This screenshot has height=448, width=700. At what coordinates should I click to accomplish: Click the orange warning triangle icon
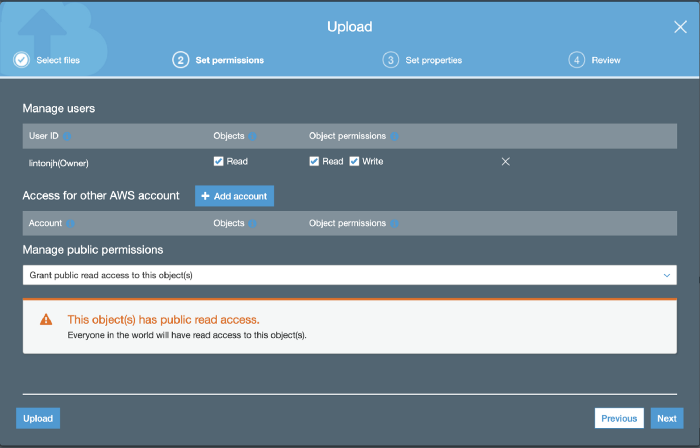(46, 319)
